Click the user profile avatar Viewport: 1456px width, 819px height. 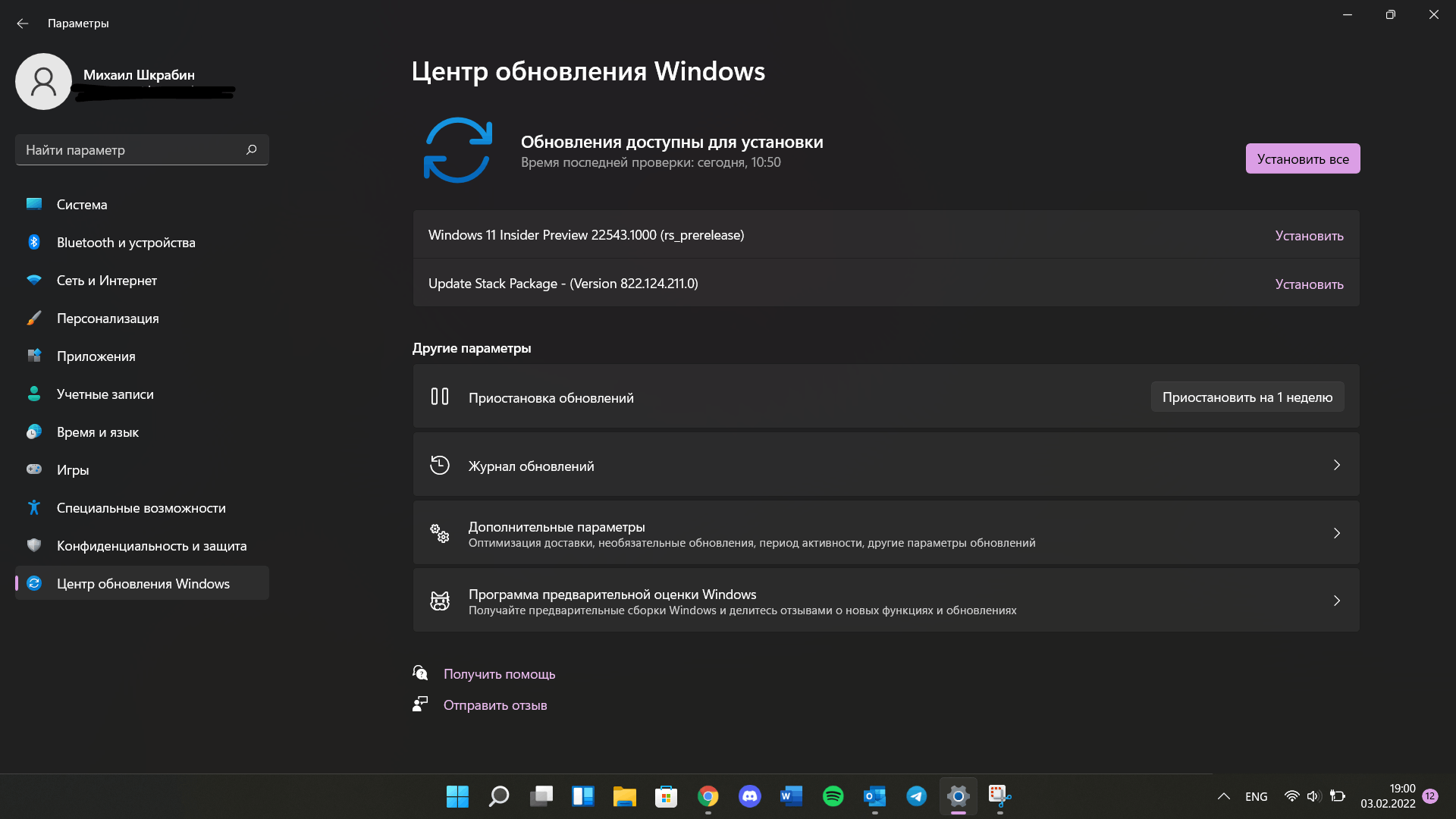tap(43, 81)
